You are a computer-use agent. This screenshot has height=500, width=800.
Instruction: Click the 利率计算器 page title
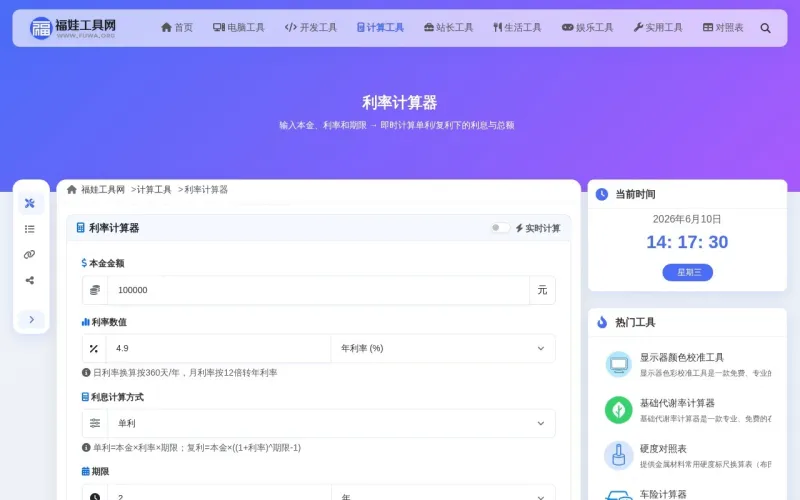[x=399, y=103]
